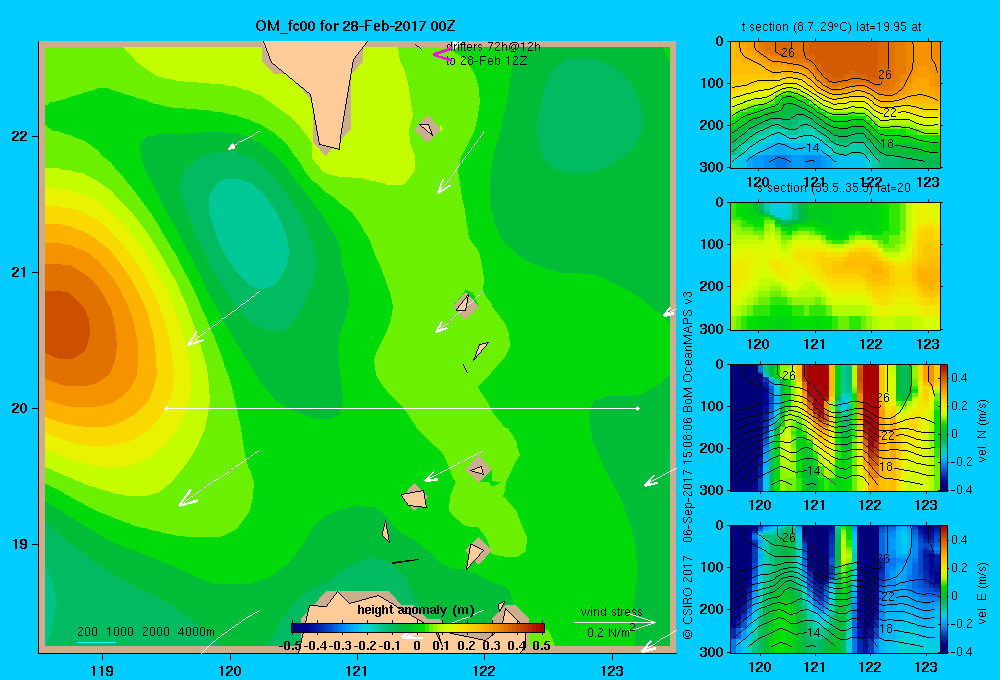Click the 'vel. N (m/s)' axis label

pyautogui.click(x=983, y=431)
